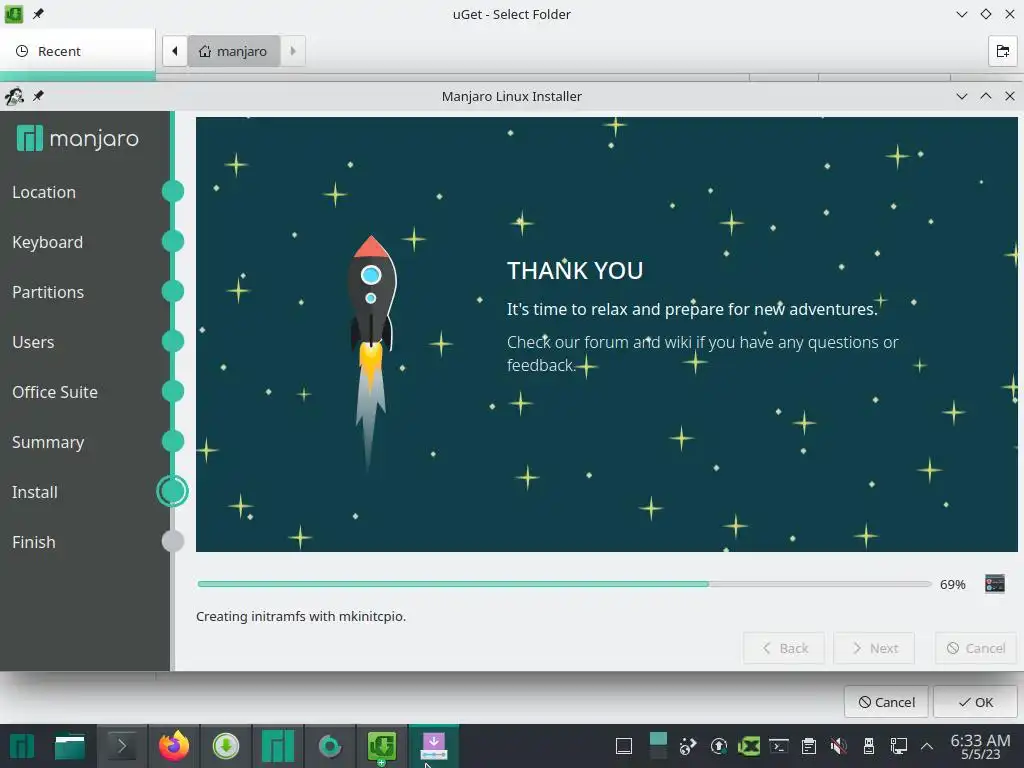Screen dimensions: 1024x768
Task: Open the clipboard tray icon
Action: coord(808,746)
